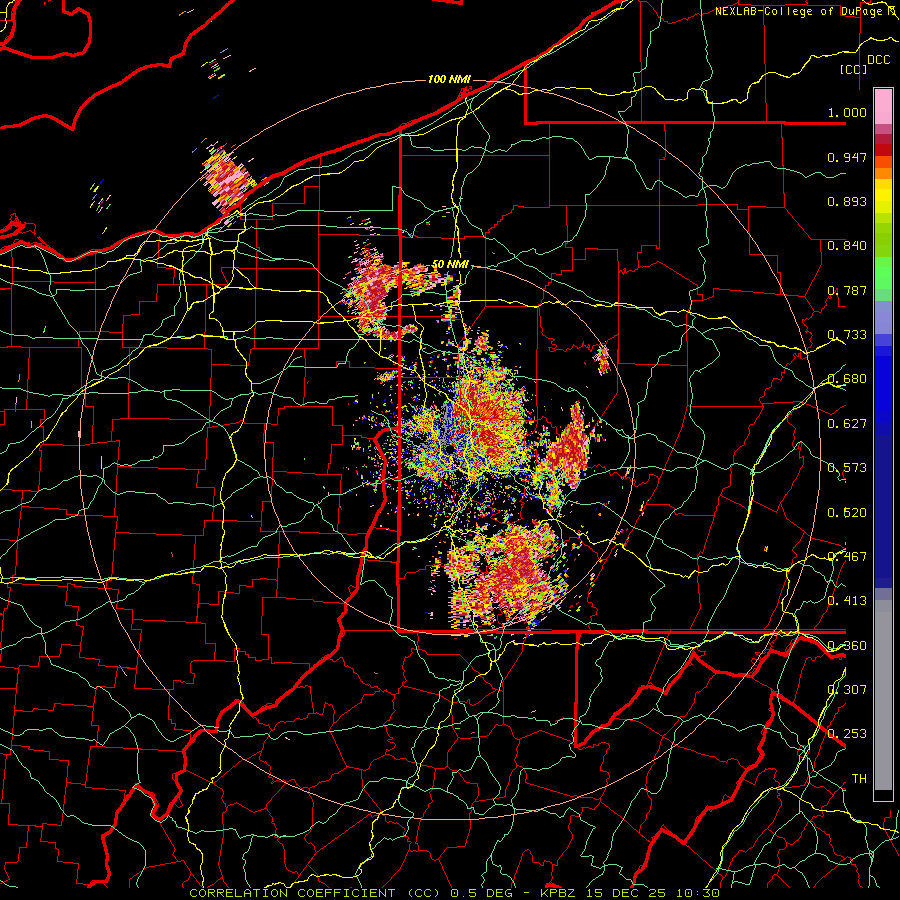Select the 0.360 scale value

[847, 646]
